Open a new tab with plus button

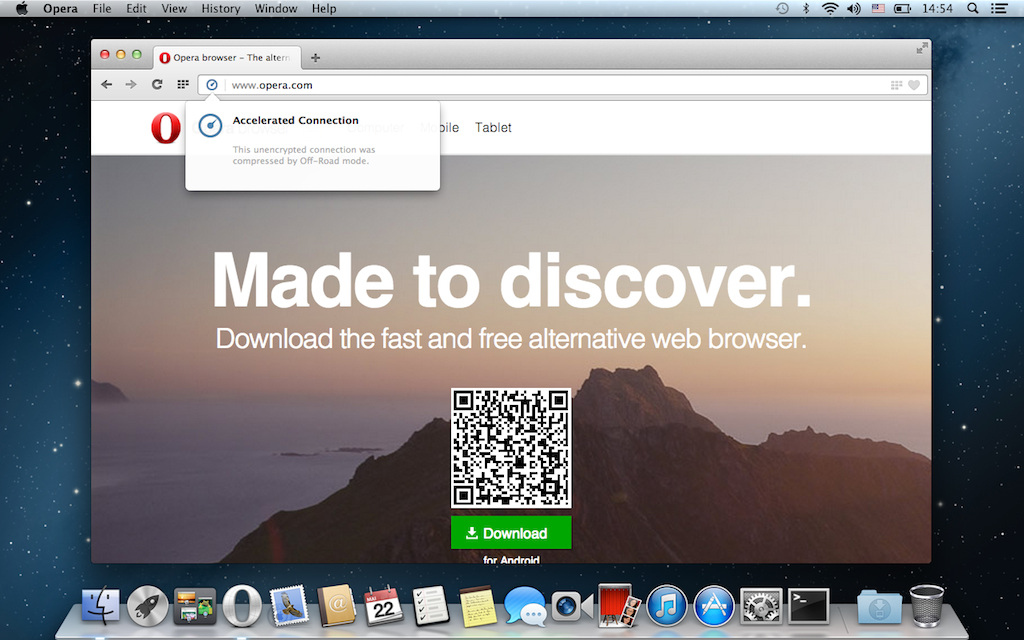pyautogui.click(x=316, y=58)
